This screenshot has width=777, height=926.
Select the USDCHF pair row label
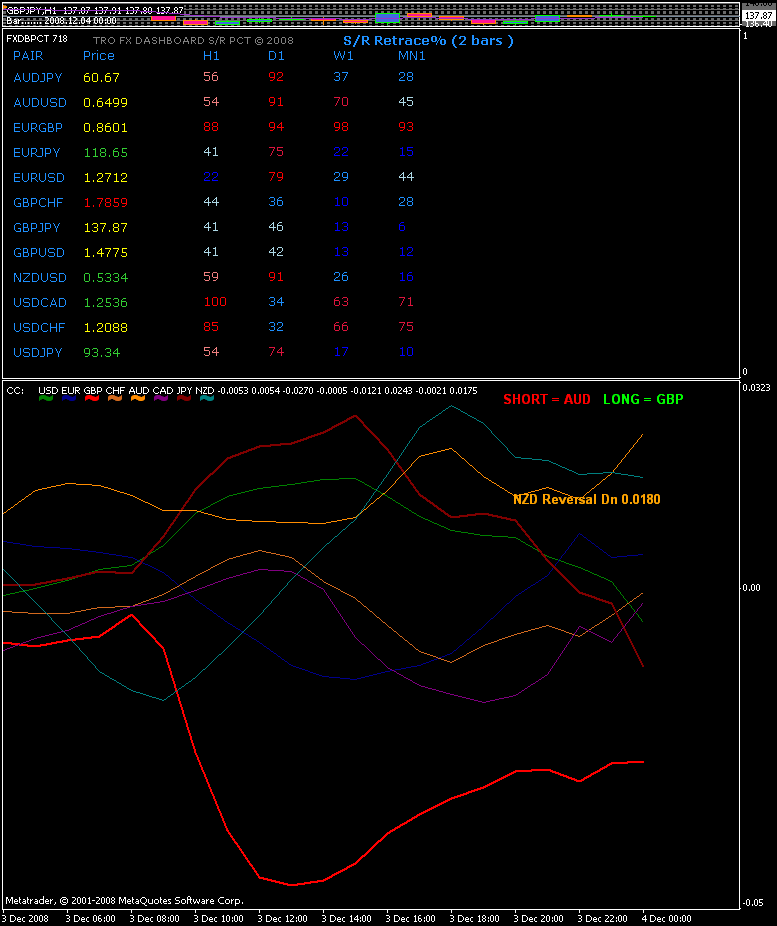[x=39, y=327]
